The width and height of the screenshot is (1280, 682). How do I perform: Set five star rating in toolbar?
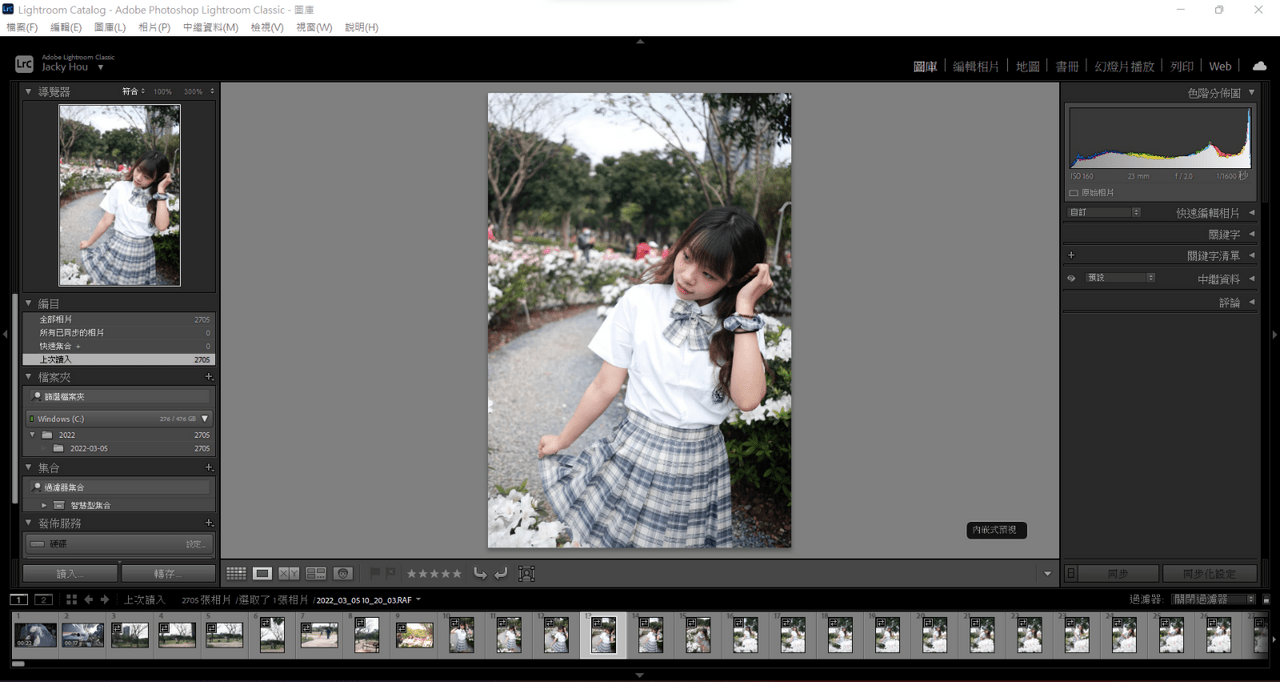click(x=458, y=573)
